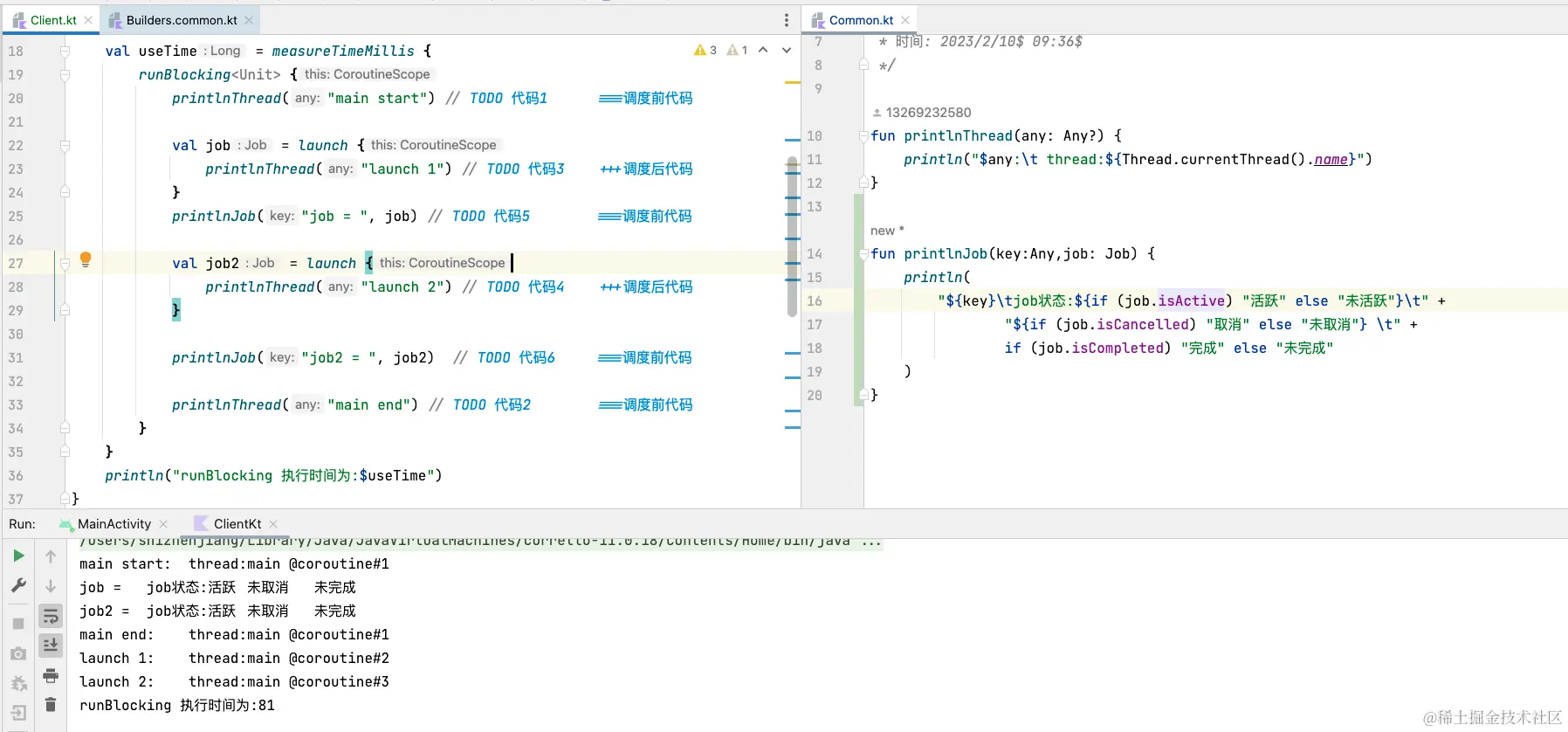Collapse the code block at line 18

(x=65, y=52)
